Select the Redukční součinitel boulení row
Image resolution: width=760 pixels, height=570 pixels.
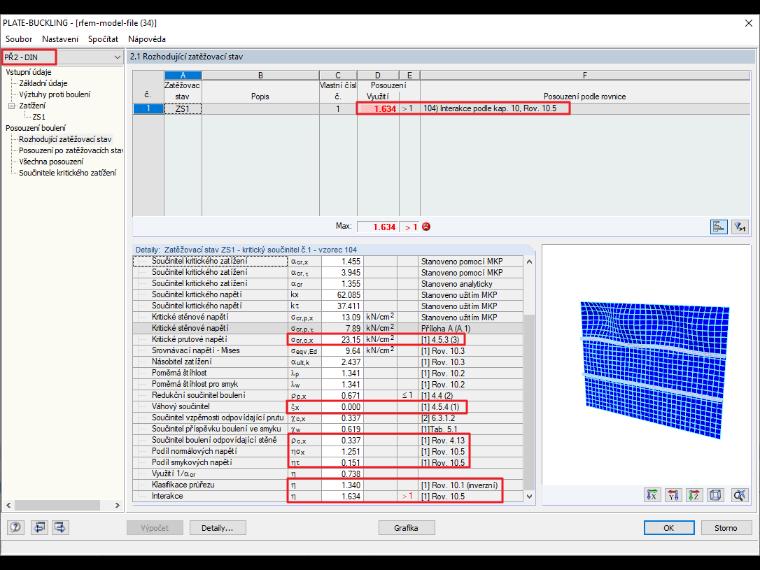[328, 396]
